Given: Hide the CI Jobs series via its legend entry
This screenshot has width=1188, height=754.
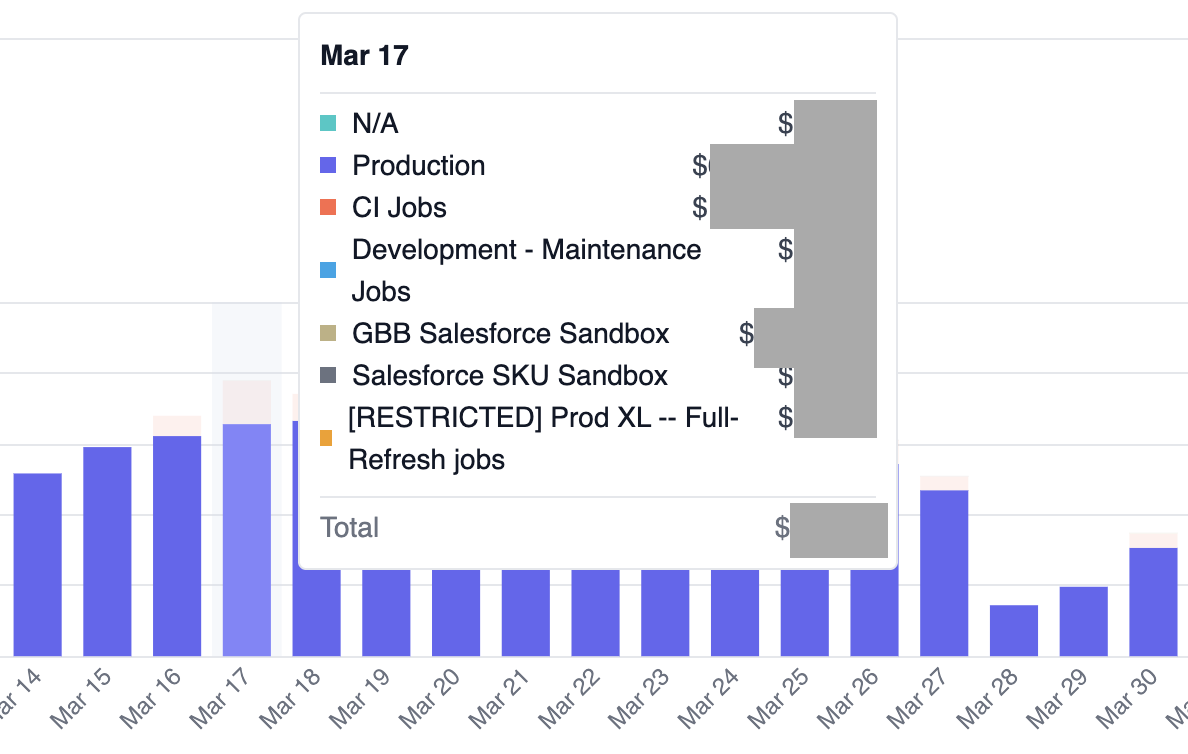Looking at the screenshot, I should pos(399,207).
